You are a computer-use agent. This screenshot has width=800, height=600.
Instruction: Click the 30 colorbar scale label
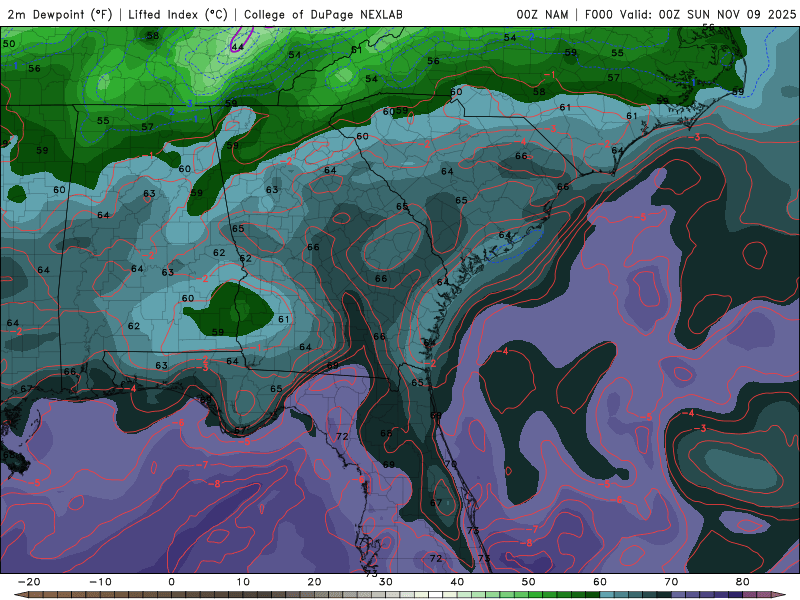pos(386,582)
